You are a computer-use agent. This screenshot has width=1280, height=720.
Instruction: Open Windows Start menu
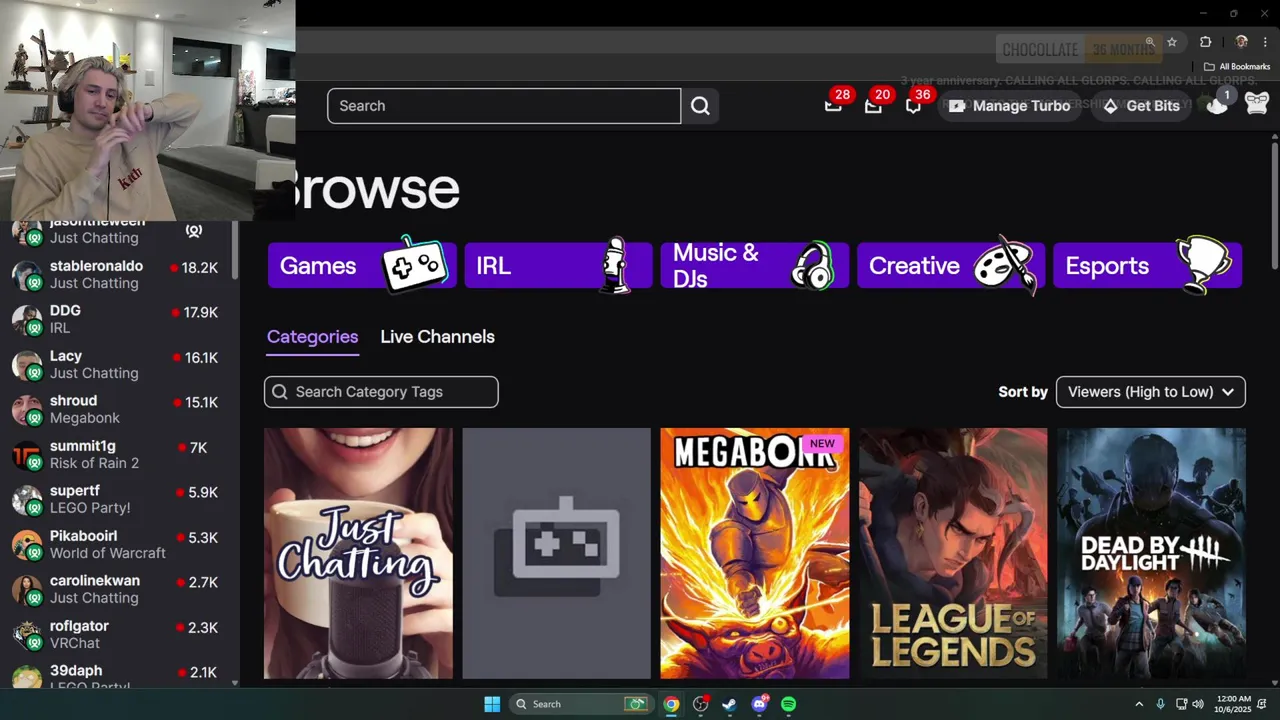[x=492, y=704]
